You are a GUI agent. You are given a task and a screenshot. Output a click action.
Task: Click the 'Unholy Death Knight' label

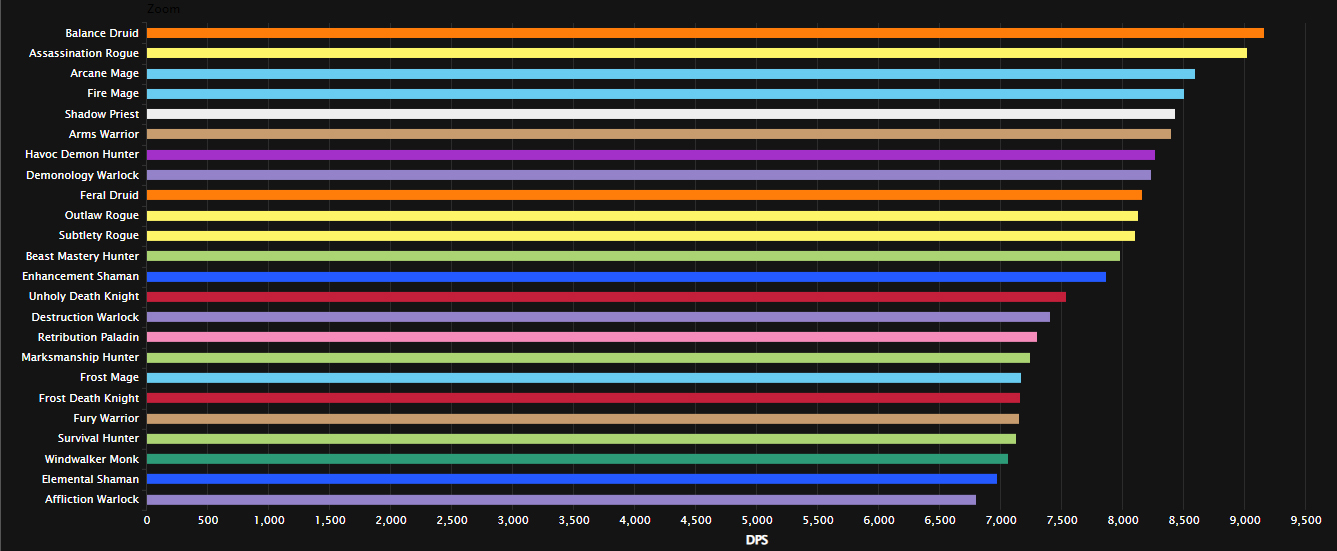[x=84, y=297]
